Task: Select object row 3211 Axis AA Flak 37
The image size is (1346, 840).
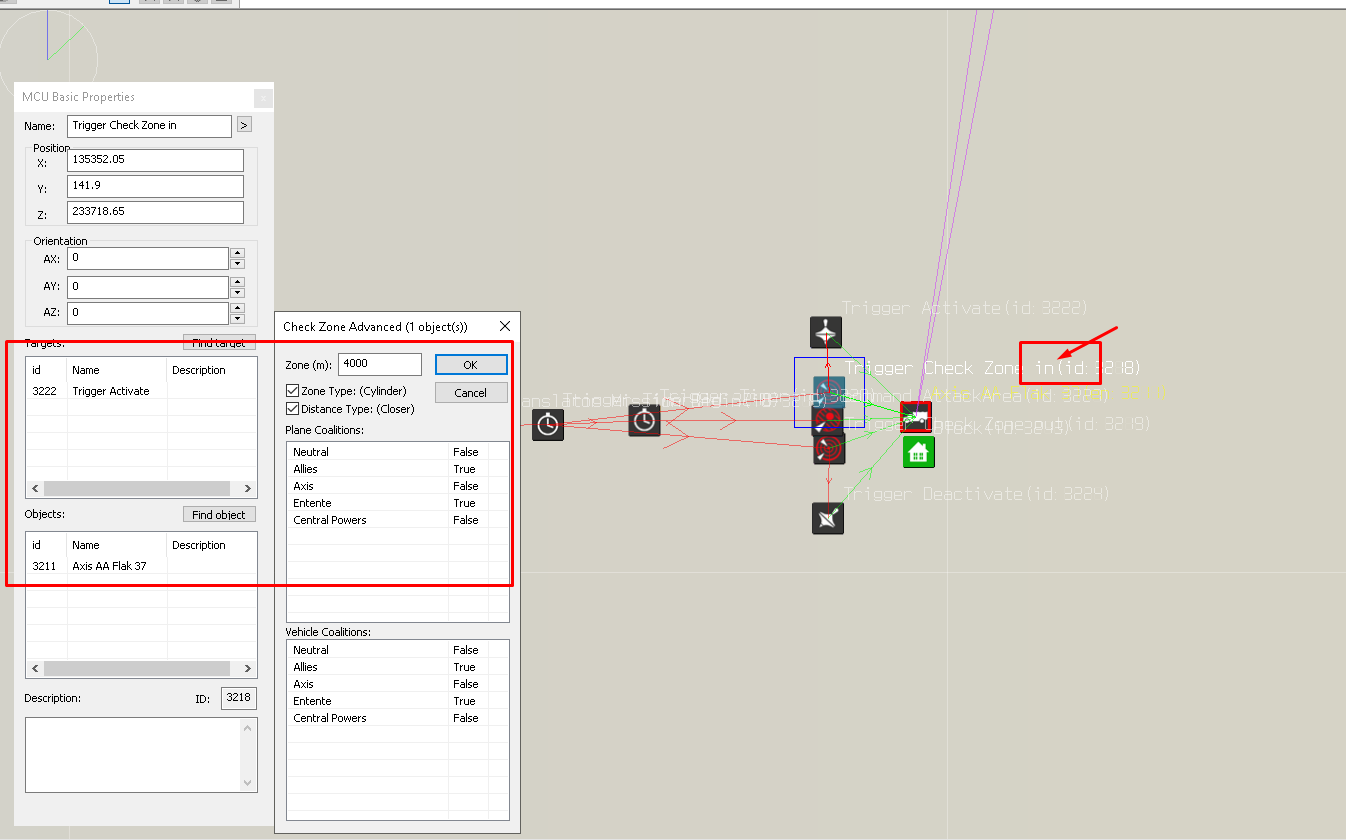Action: click(141, 566)
